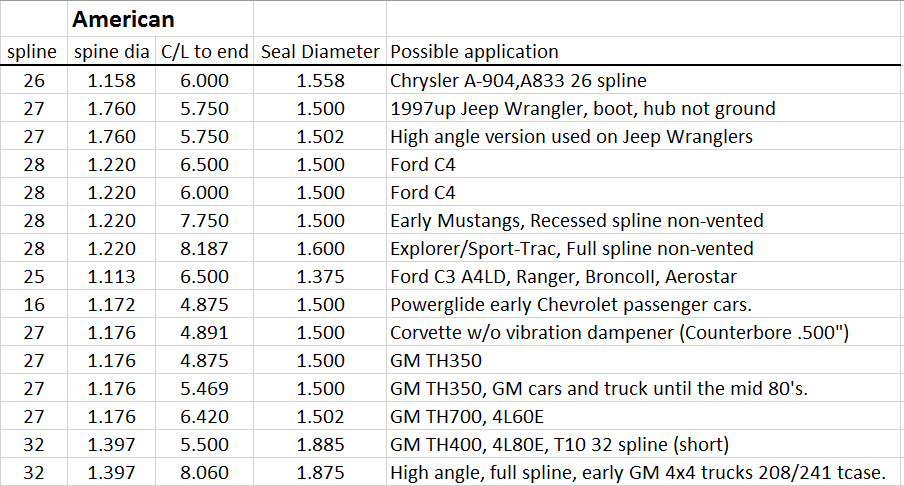The width and height of the screenshot is (904, 486).
Task: Select the Early Mustangs recessed spline cell
Action: 574,220
